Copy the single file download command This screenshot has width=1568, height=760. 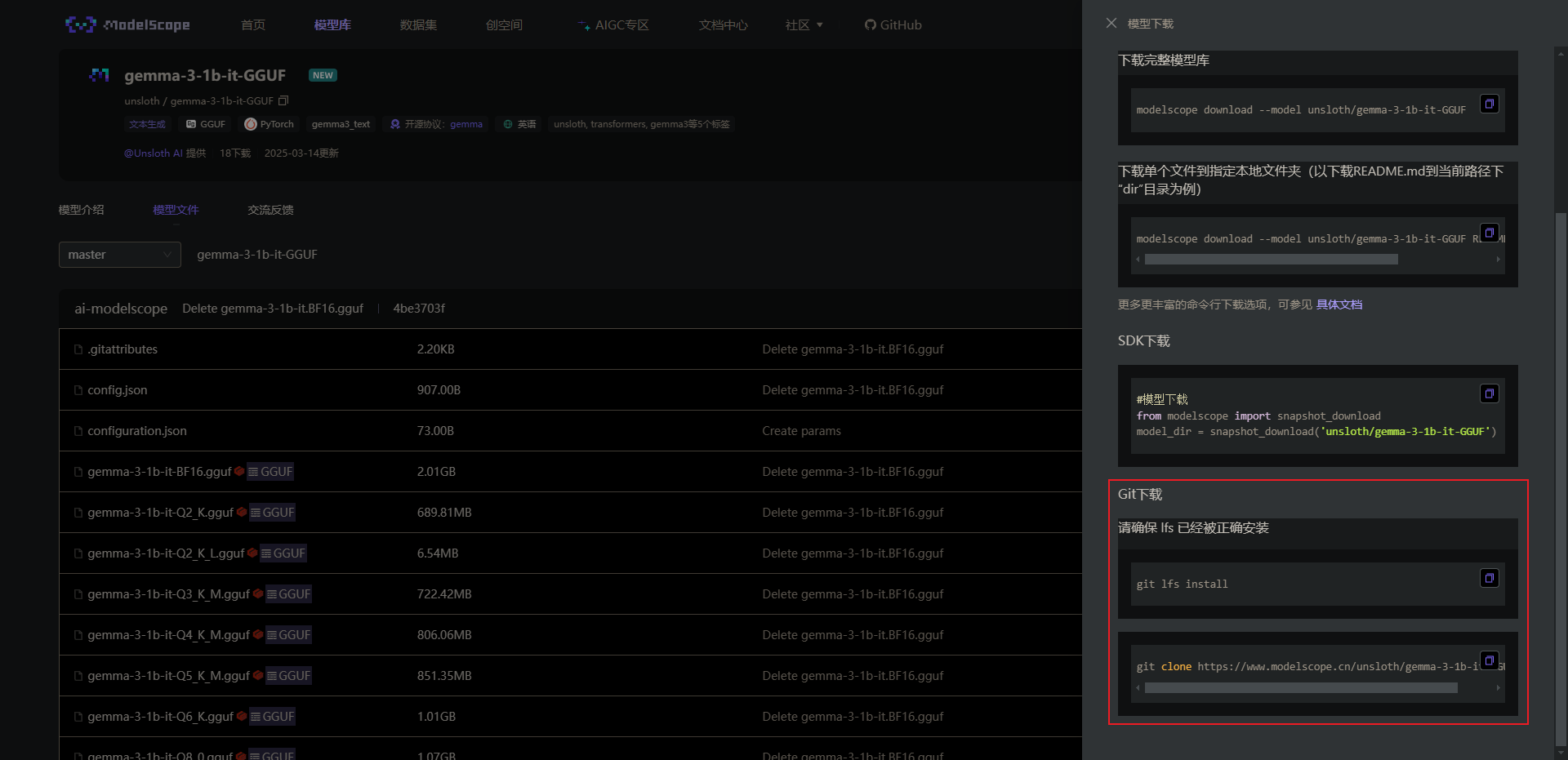pyautogui.click(x=1490, y=233)
